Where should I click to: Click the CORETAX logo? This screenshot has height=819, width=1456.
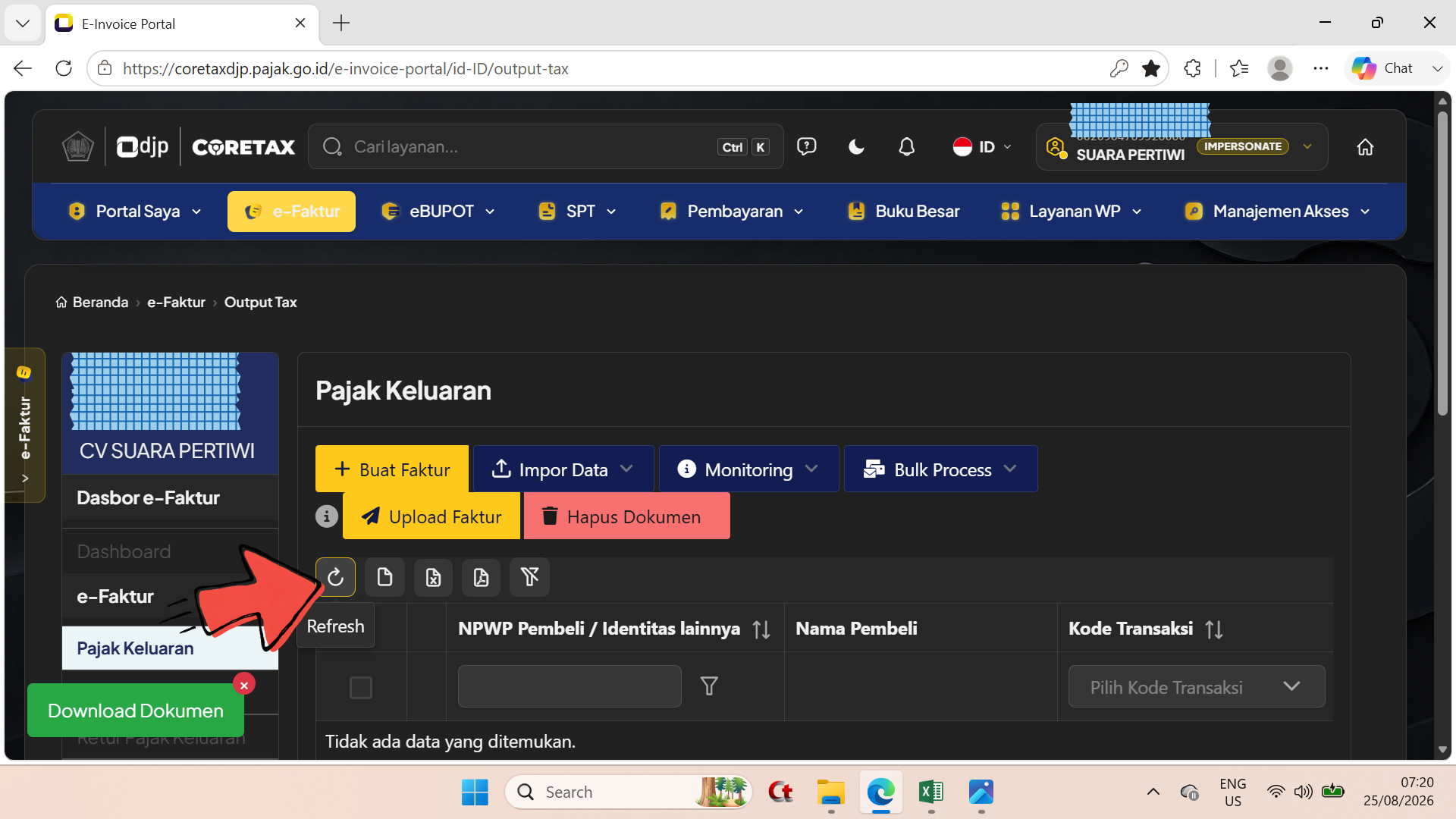coord(243,147)
